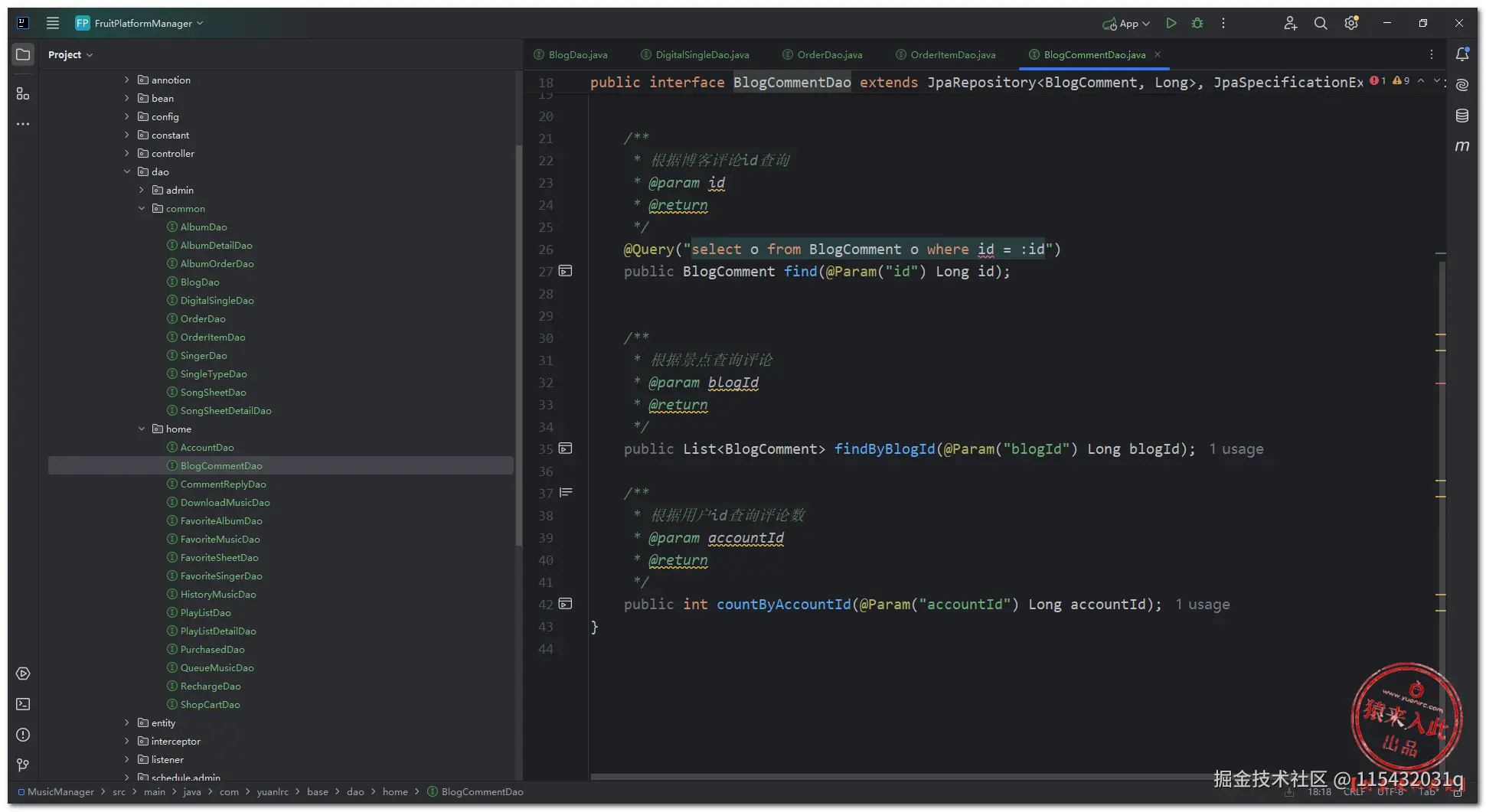Start debugging the App

pyautogui.click(x=1197, y=23)
